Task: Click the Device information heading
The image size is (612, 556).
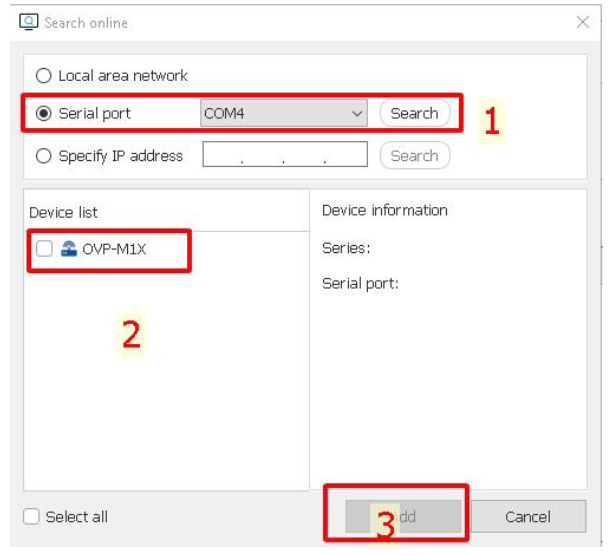Action: pyautogui.click(x=385, y=210)
